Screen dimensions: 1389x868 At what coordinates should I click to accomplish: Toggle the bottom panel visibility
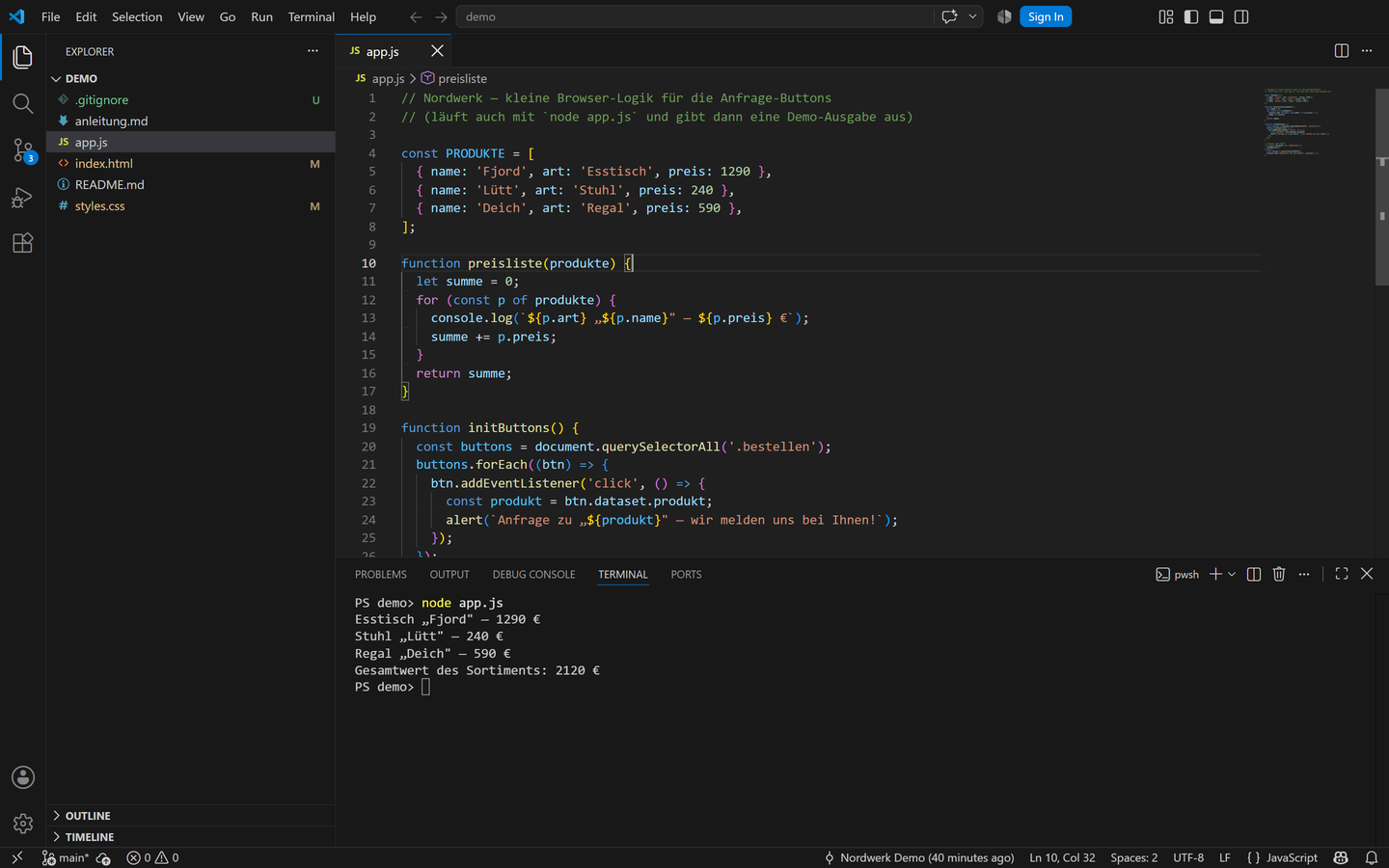[1216, 16]
